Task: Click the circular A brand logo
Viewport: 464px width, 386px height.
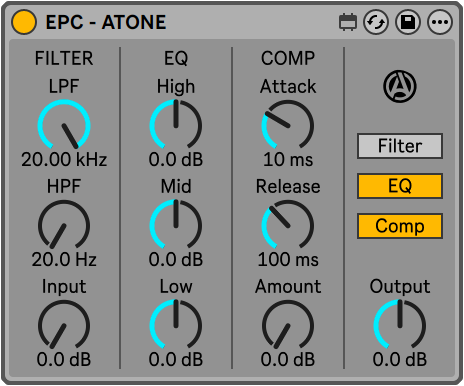Action: click(x=400, y=86)
